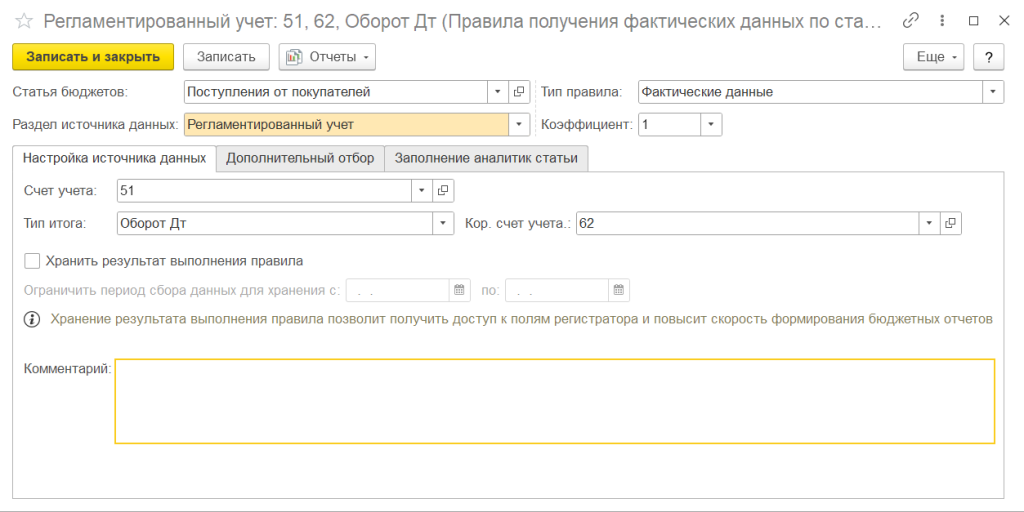Expand the Раздел источника данных dropdown
The image size is (1024, 512).
[519, 124]
